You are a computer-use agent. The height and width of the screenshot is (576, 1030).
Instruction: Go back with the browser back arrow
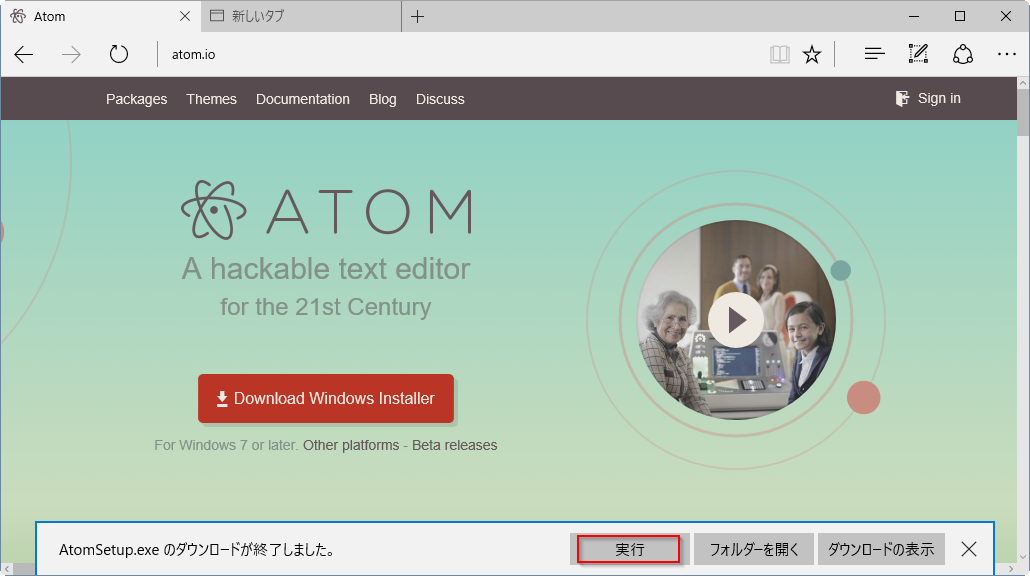(x=24, y=55)
